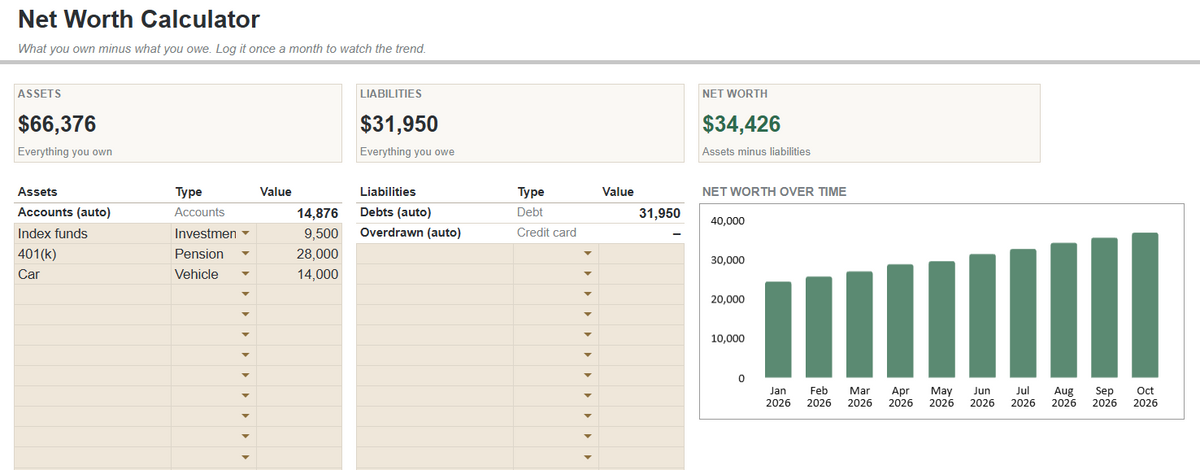The width and height of the screenshot is (1200, 470).
Task: Click the 'Liabilities' column header
Action: tap(387, 191)
